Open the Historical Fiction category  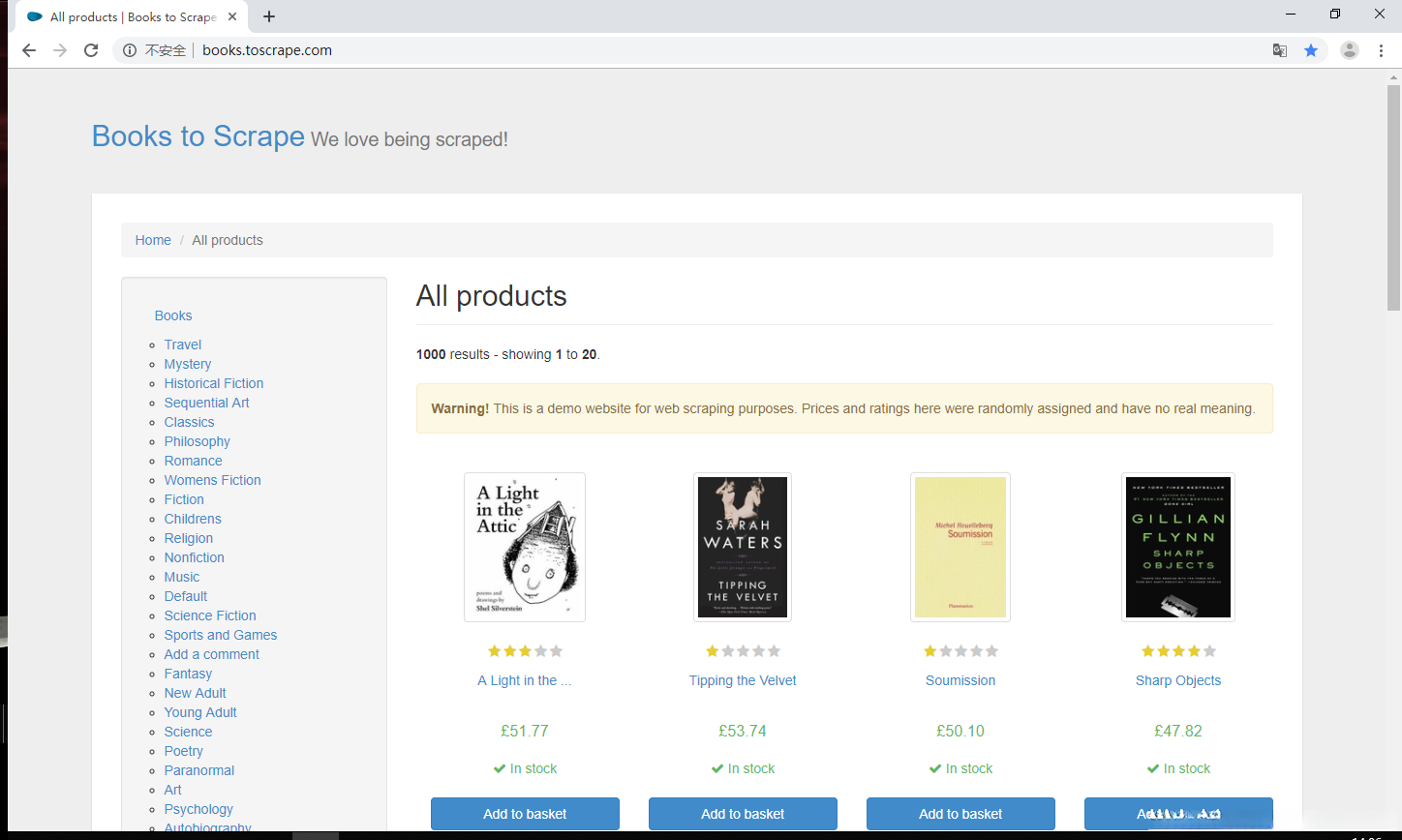click(x=214, y=383)
